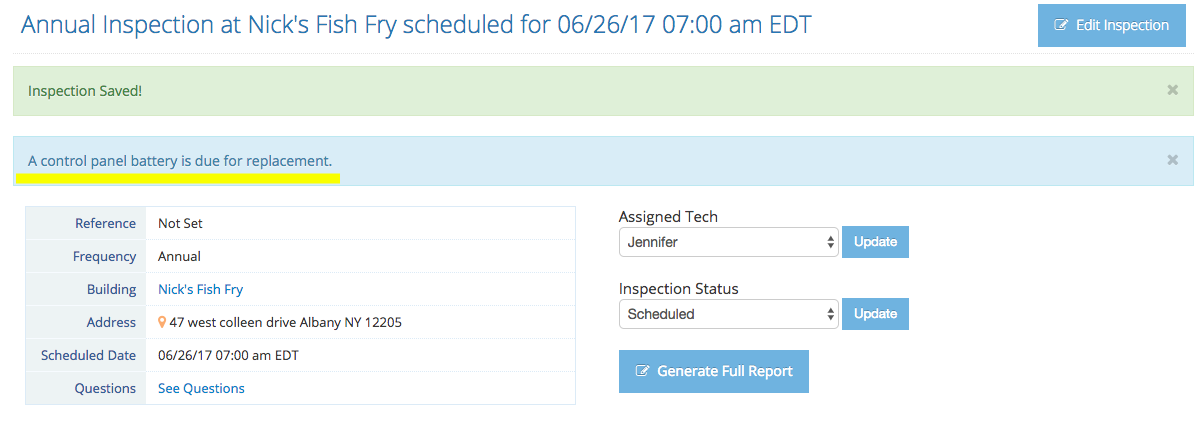This screenshot has width=1200, height=430.
Task: Click the battery replacement alert message text
Action: [180, 161]
